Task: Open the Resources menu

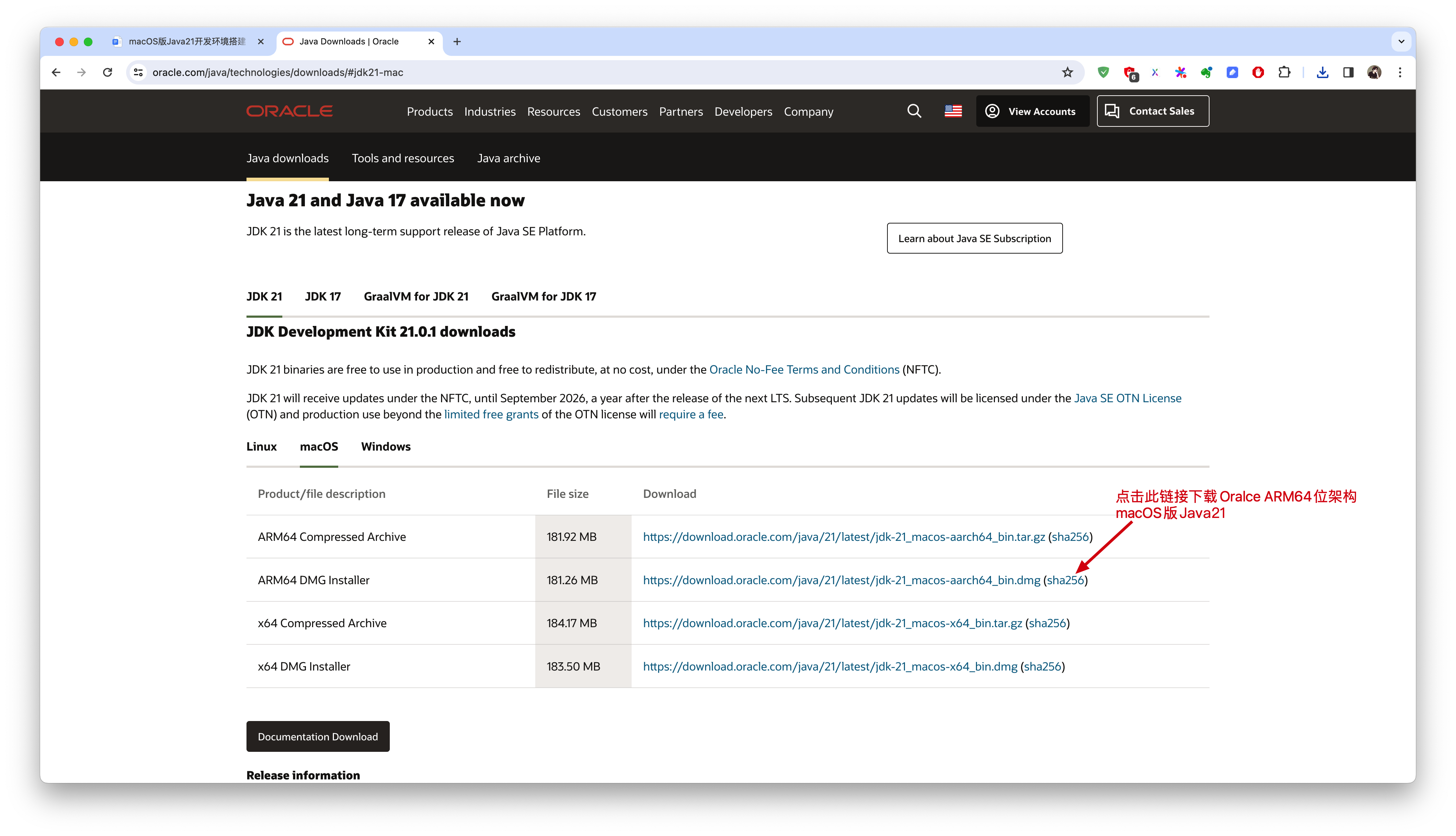Action: pyautogui.click(x=554, y=111)
